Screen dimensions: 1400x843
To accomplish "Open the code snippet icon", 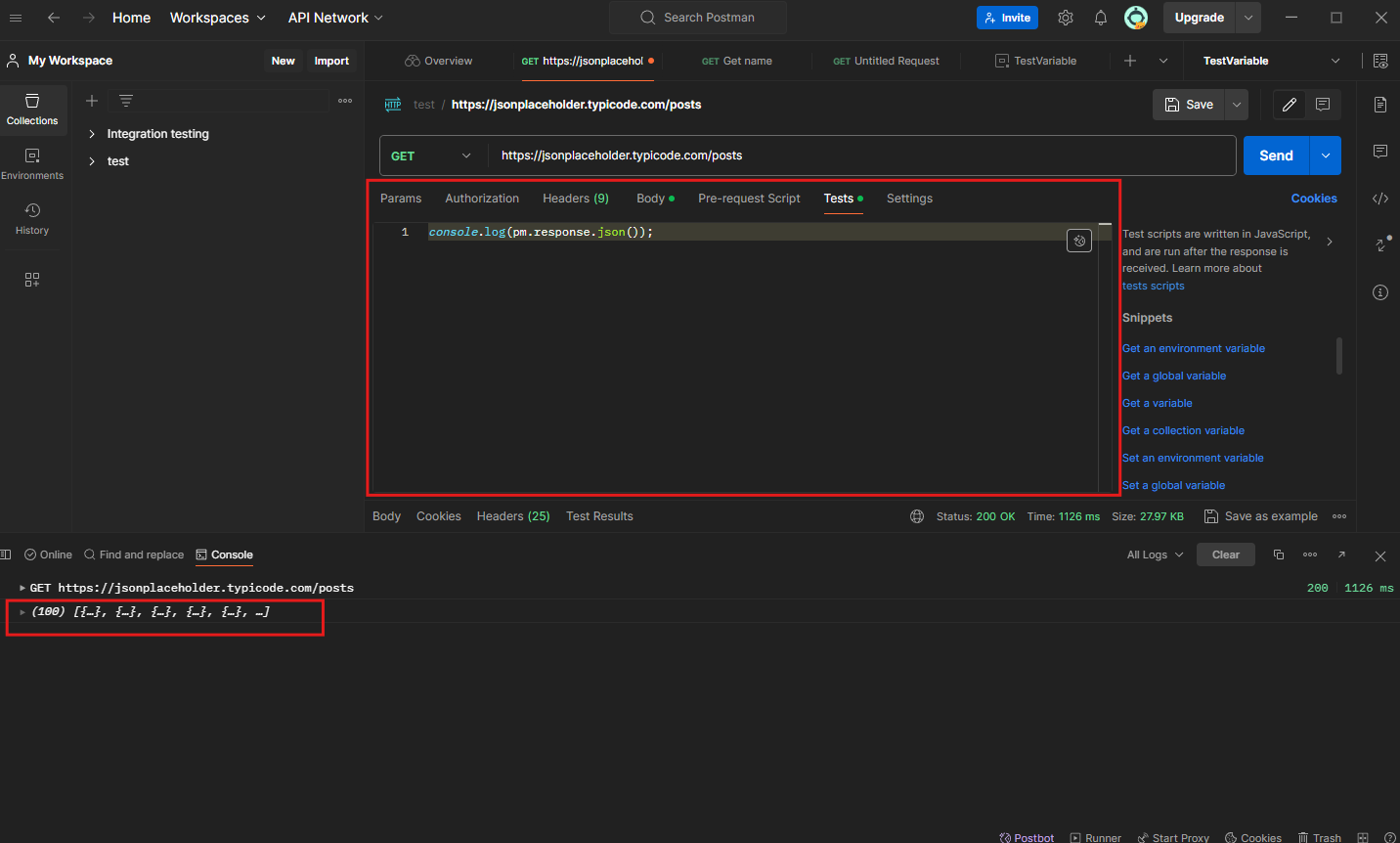I will (x=1380, y=199).
